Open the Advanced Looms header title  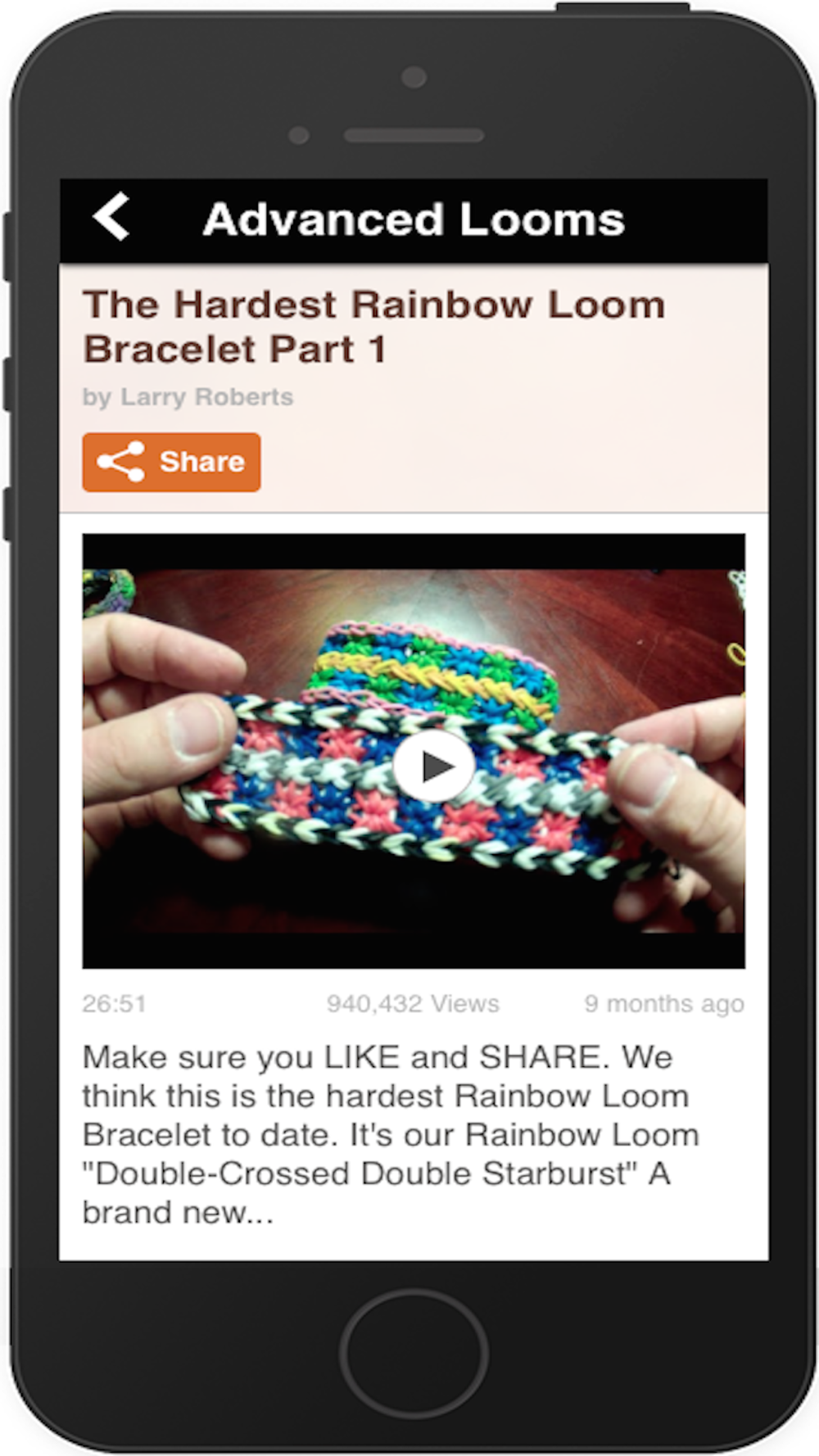pyautogui.click(x=414, y=219)
